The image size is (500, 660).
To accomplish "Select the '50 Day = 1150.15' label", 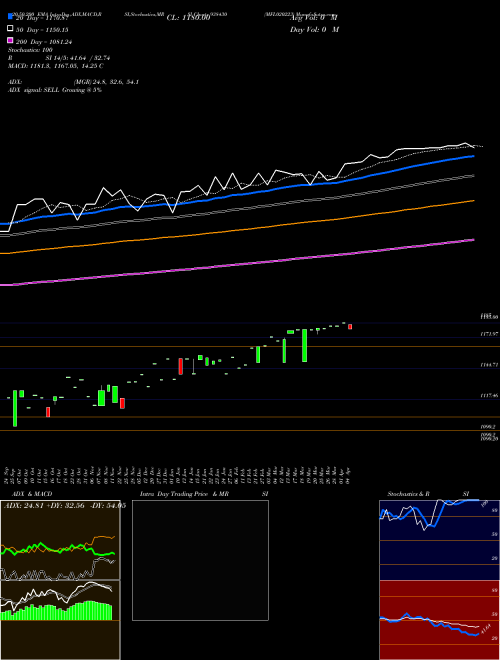I will click(x=42, y=30).
